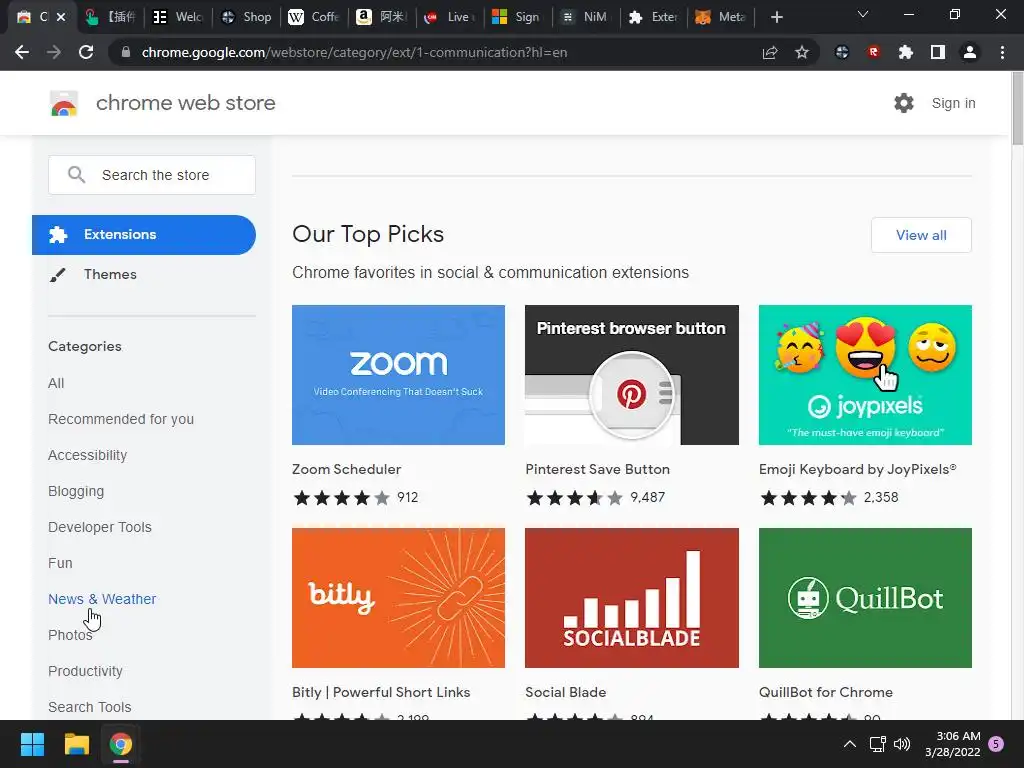1024x768 pixels.
Task: Open File Explorer from the taskbar
Action: [x=76, y=744]
